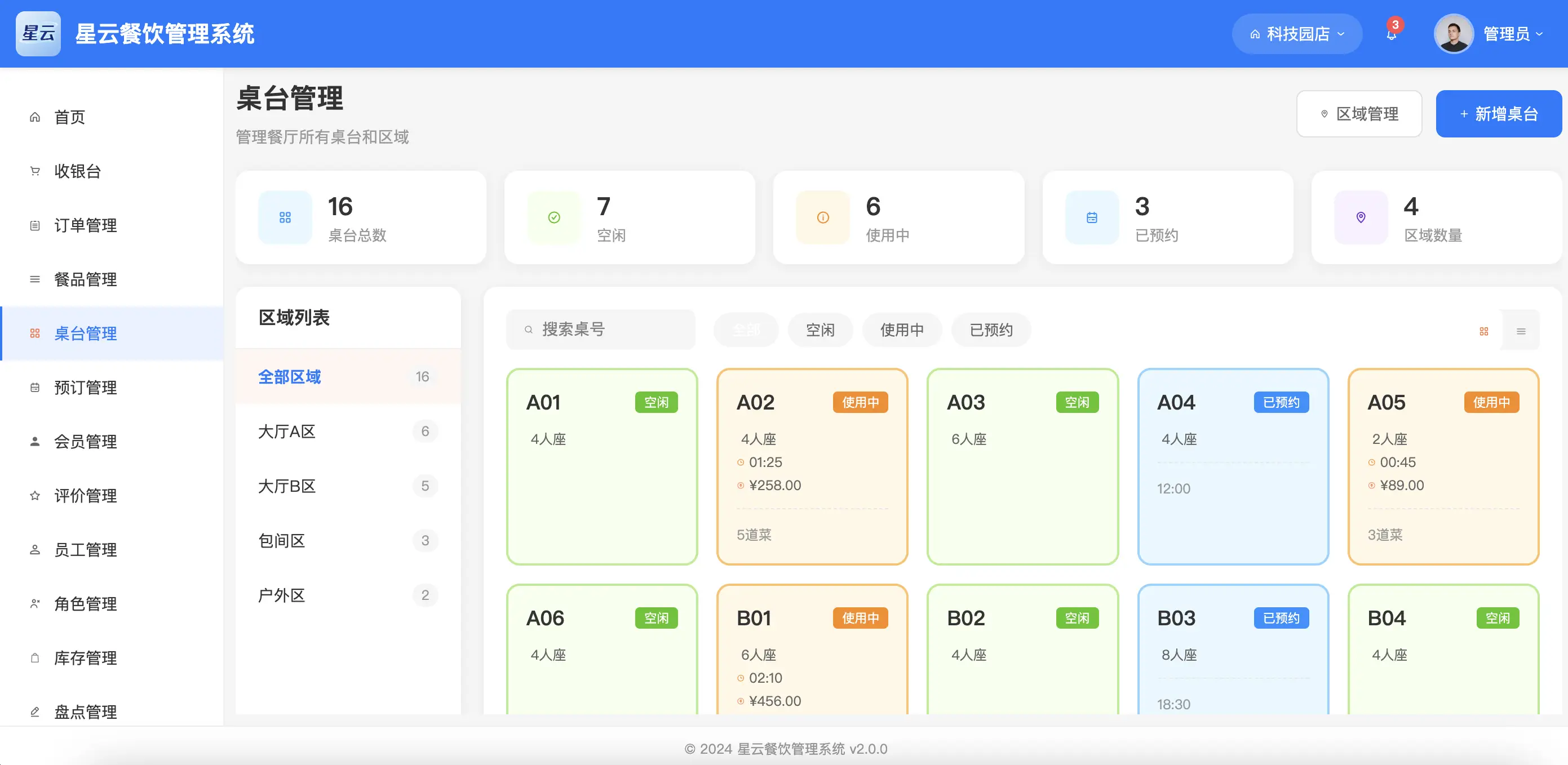Click the table total count icon
1568x765 pixels.
[x=285, y=217]
